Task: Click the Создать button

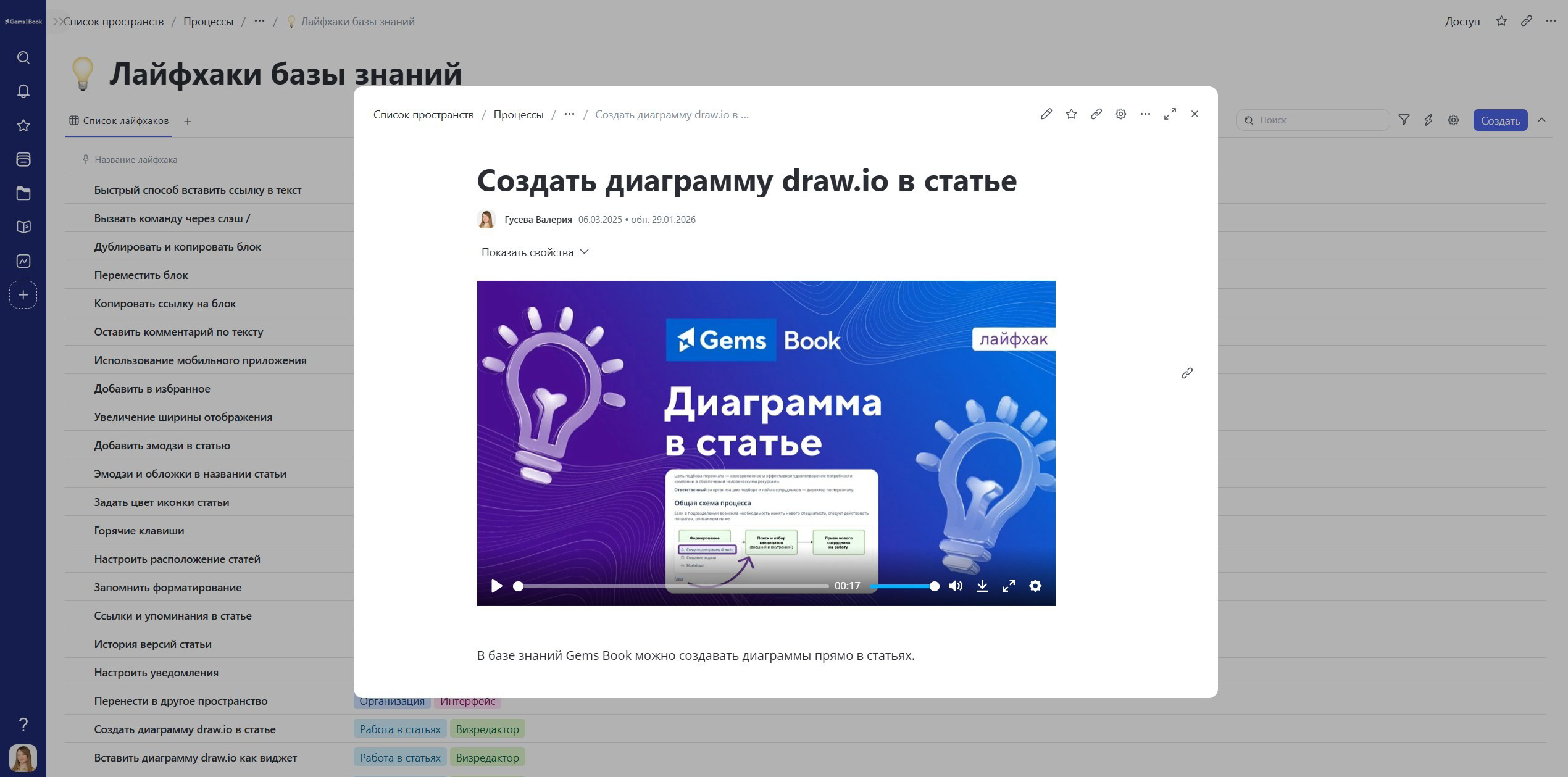Action: pyautogui.click(x=1500, y=120)
